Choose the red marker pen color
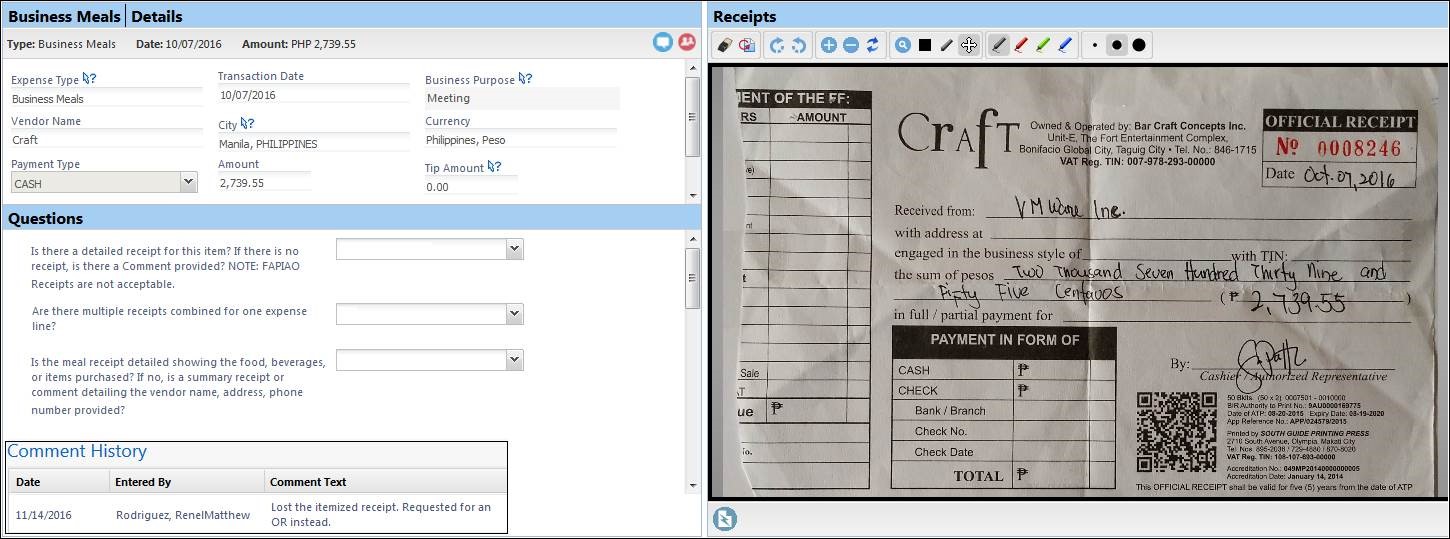The width and height of the screenshot is (1450, 539). [1021, 46]
